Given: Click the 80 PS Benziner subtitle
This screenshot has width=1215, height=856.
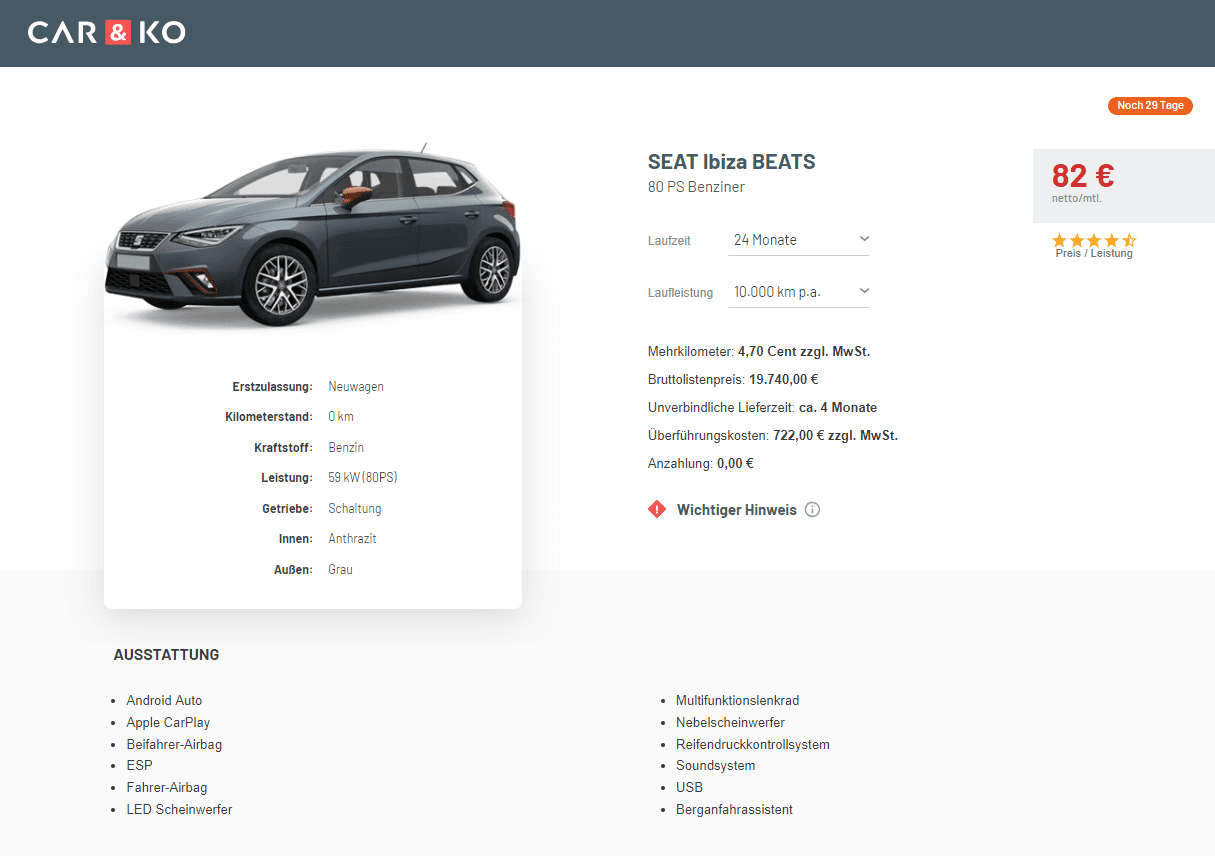Looking at the screenshot, I should pos(696,187).
